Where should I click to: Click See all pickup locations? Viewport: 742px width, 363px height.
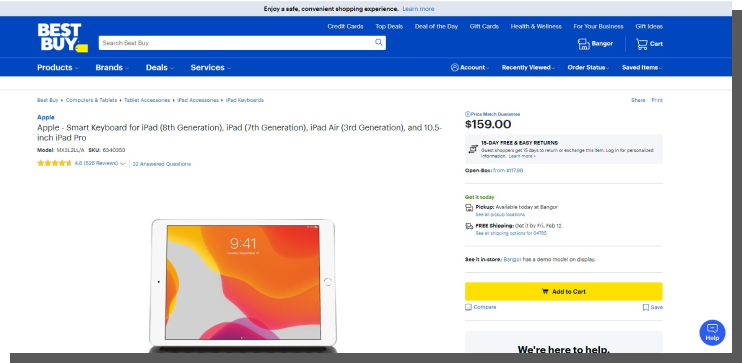point(500,215)
